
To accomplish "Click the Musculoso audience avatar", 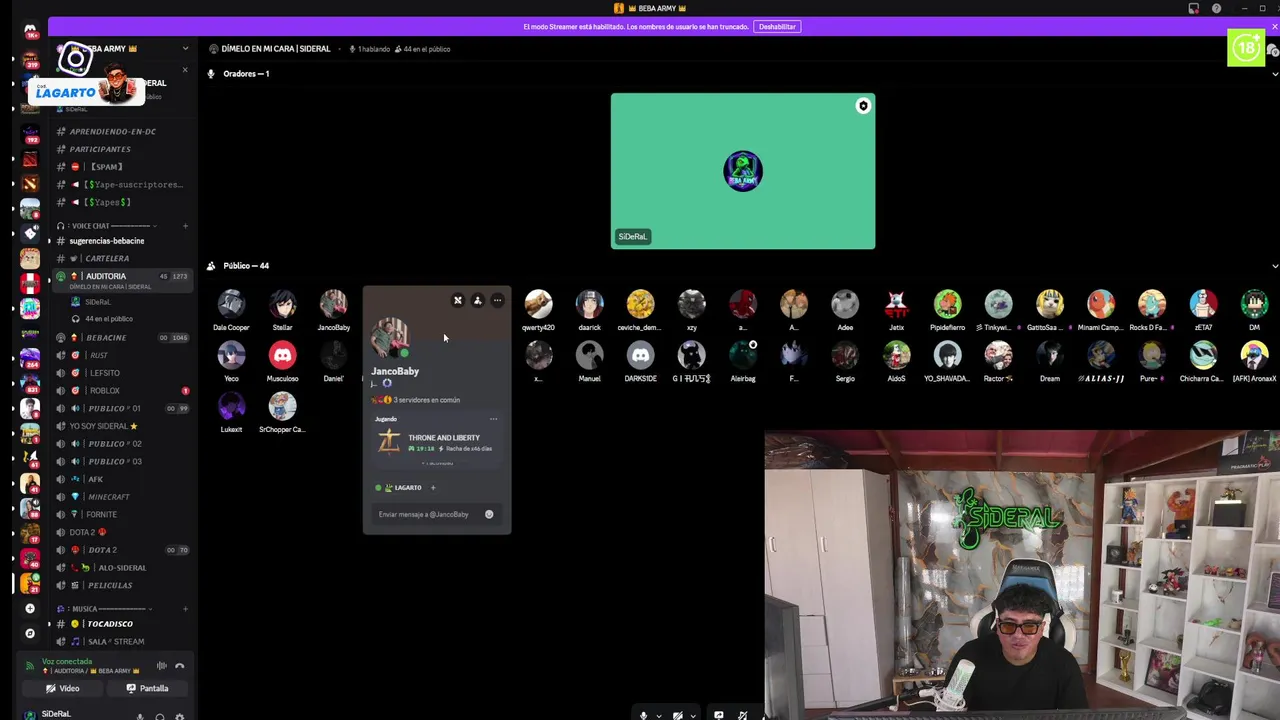I will click(x=282, y=355).
